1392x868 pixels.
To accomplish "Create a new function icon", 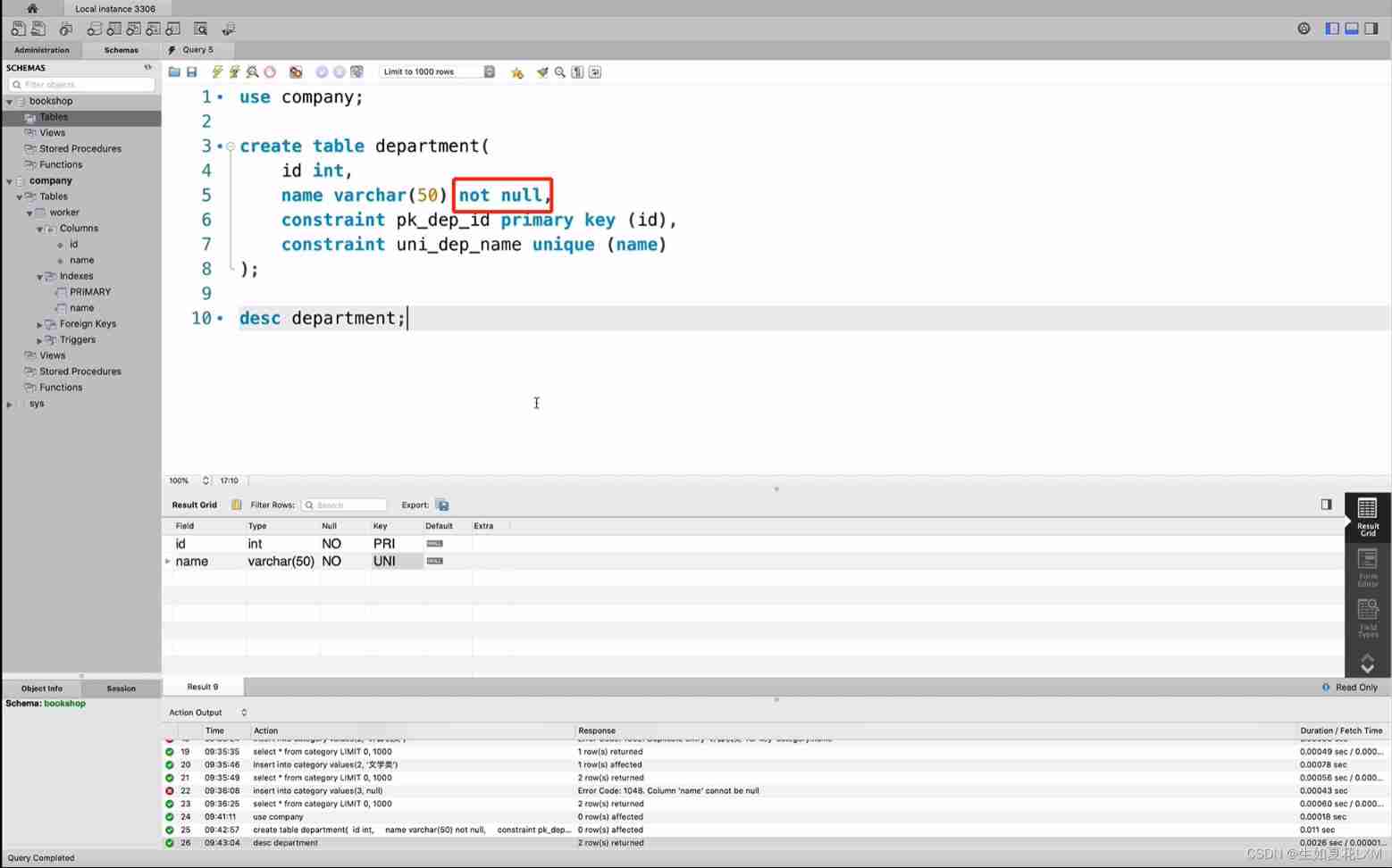I will (x=172, y=29).
